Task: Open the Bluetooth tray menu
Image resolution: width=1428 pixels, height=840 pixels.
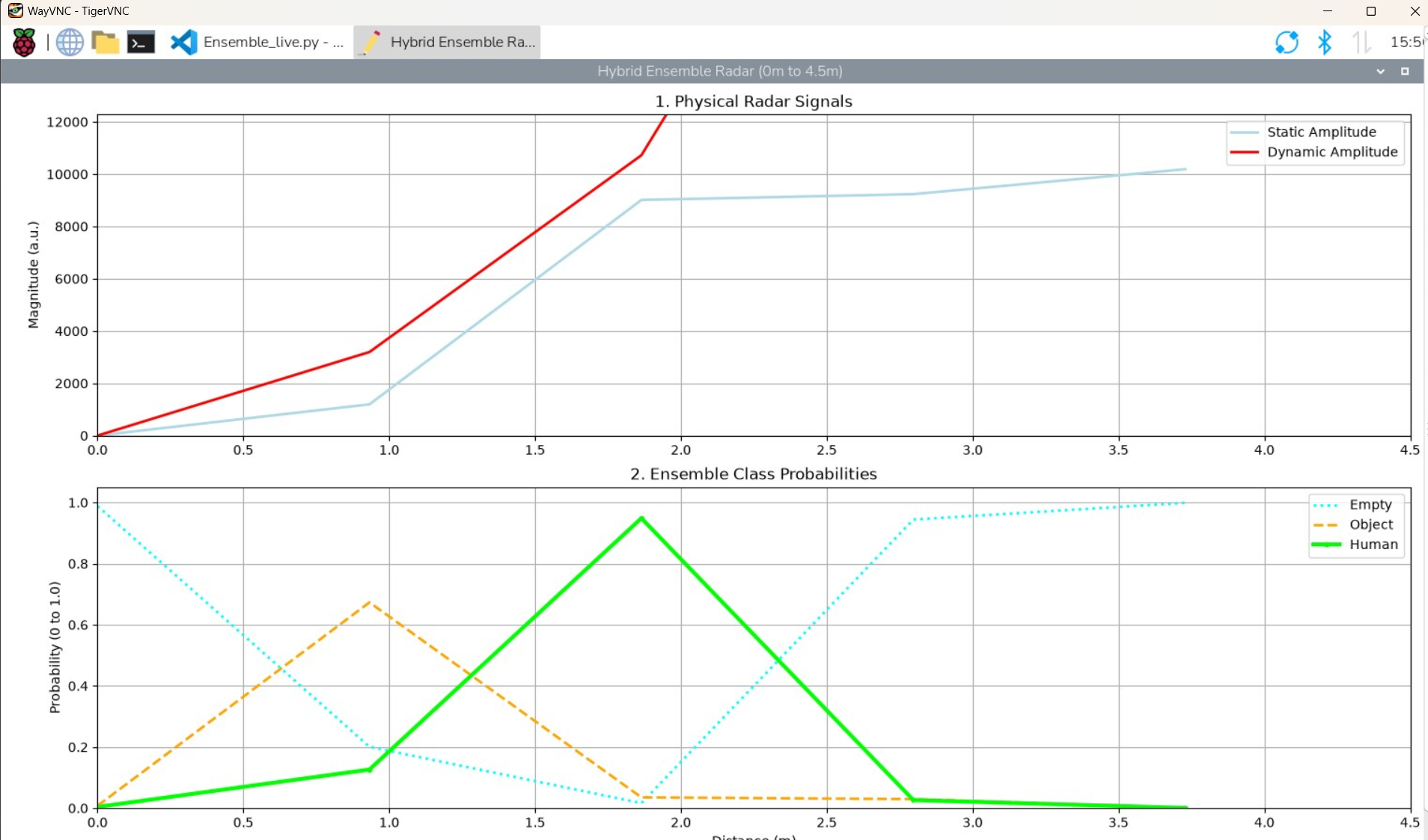Action: pos(1325,42)
